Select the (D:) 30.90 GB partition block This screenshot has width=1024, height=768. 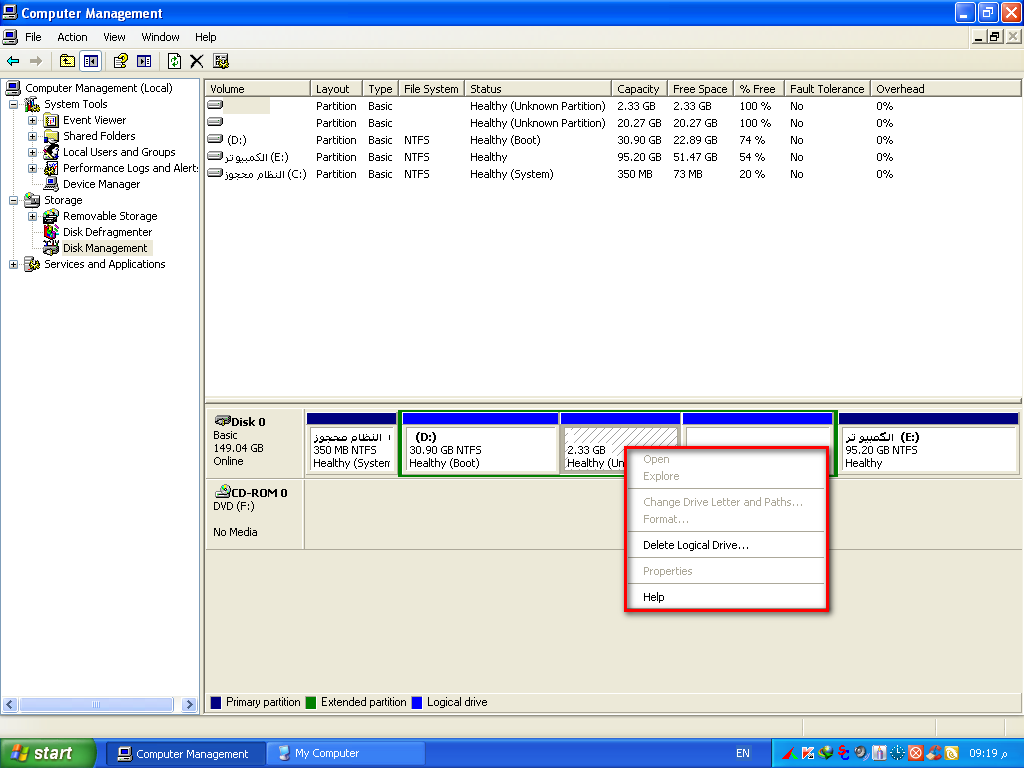[480, 443]
